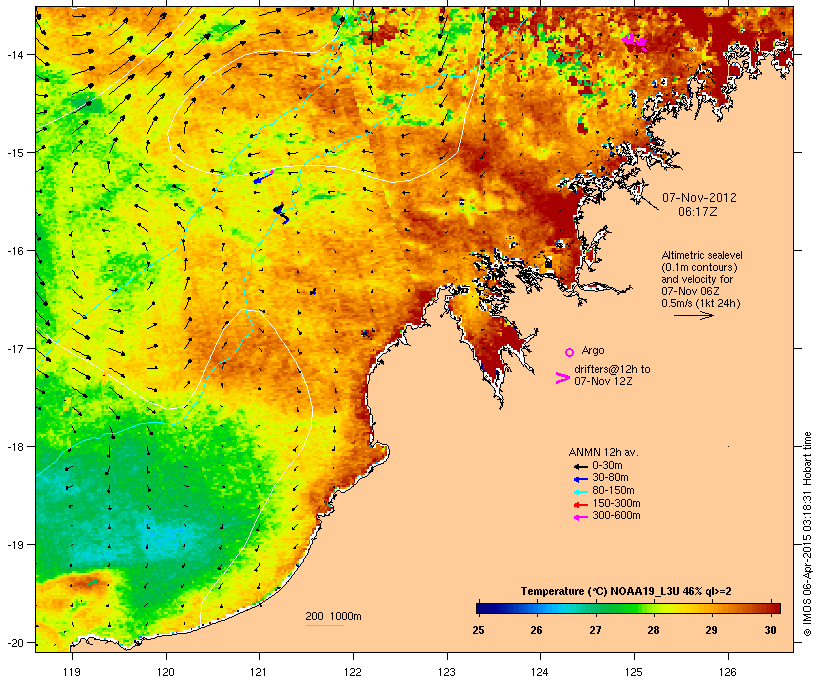Click the 0.5m/s velocity scale arrow
This screenshot has width=820, height=680.
coord(693,315)
